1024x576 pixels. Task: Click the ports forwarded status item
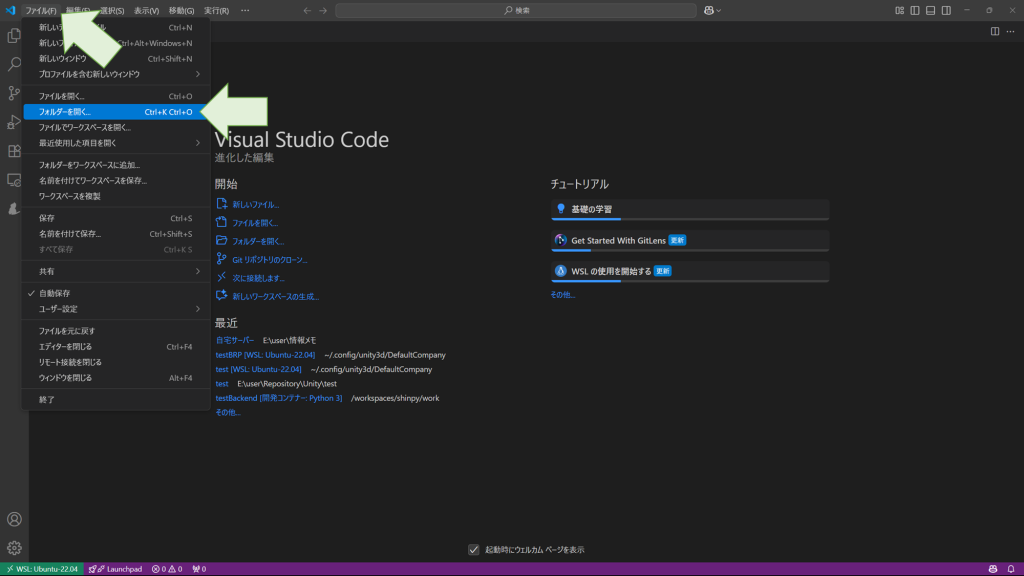point(199,569)
